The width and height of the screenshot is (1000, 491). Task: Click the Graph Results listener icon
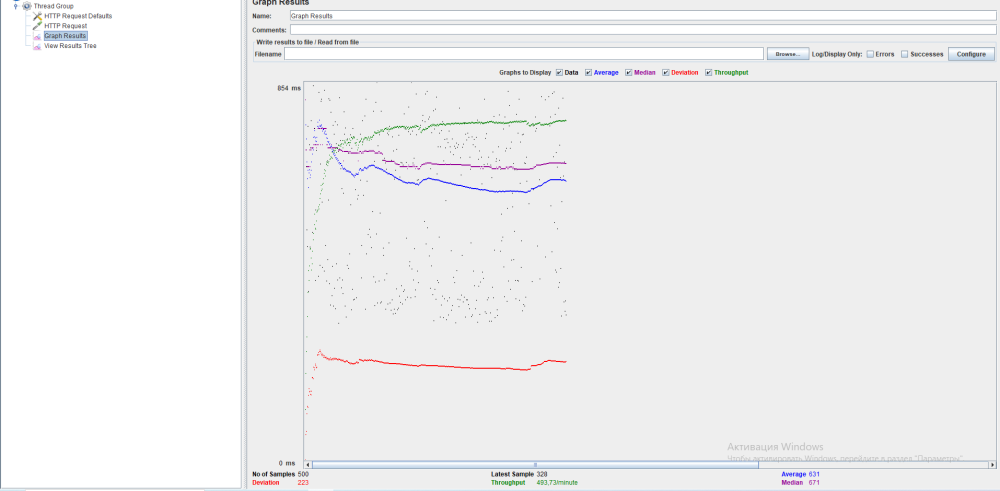pos(37,36)
